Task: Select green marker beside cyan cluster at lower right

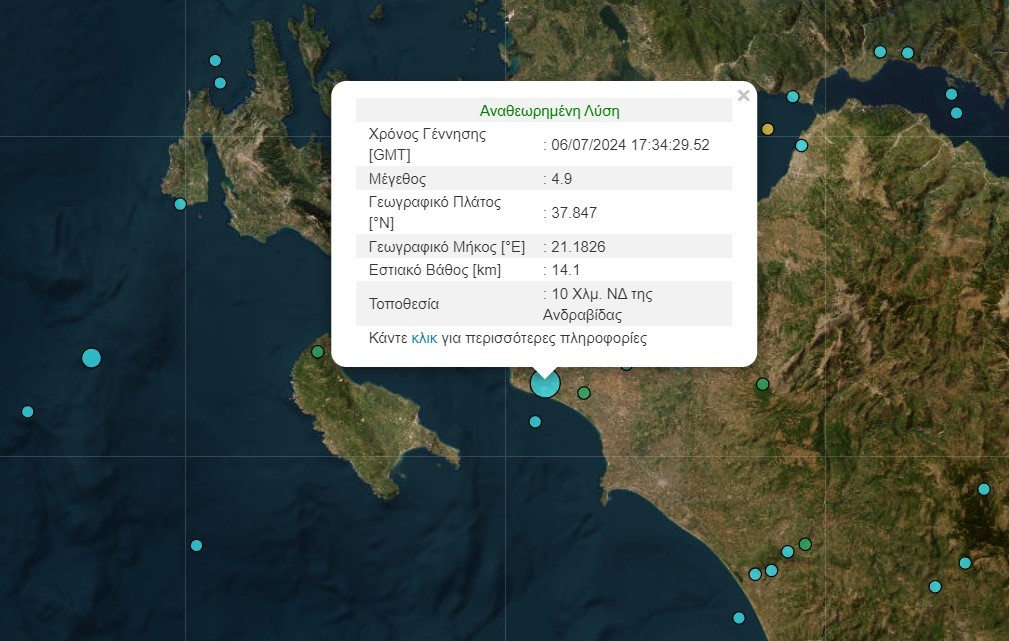Action: [805, 544]
